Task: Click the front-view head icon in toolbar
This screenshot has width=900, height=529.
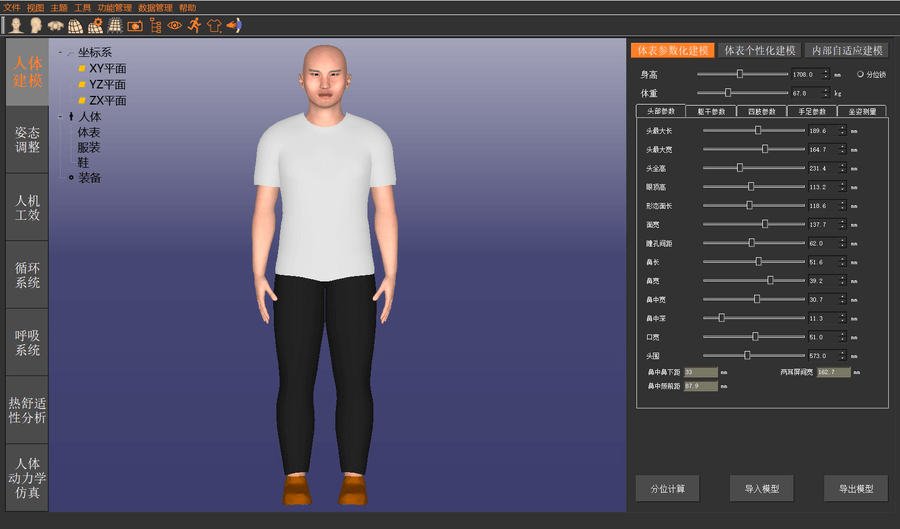Action: click(16, 25)
